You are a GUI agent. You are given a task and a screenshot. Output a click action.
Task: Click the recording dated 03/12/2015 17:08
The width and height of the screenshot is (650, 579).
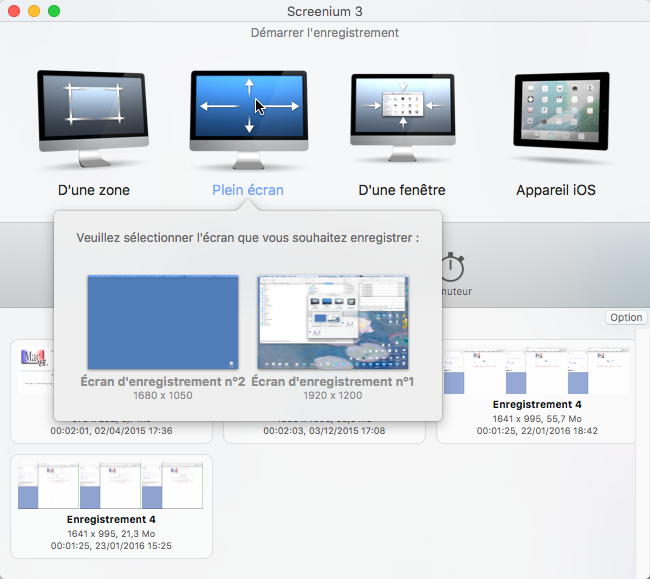pyautogui.click(x=324, y=431)
